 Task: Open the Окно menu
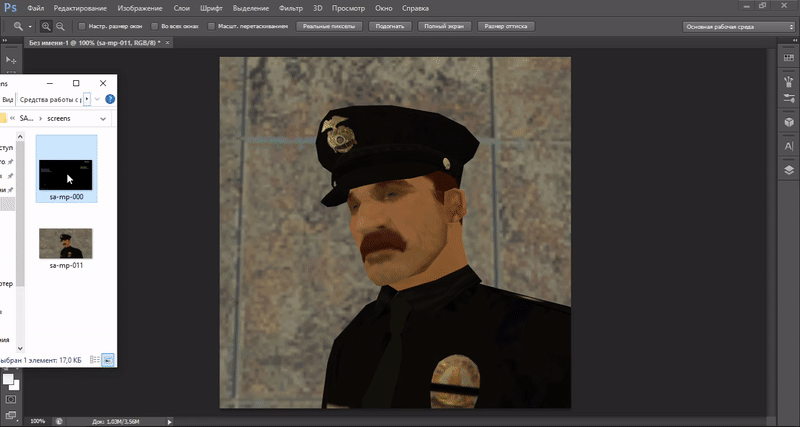point(384,8)
